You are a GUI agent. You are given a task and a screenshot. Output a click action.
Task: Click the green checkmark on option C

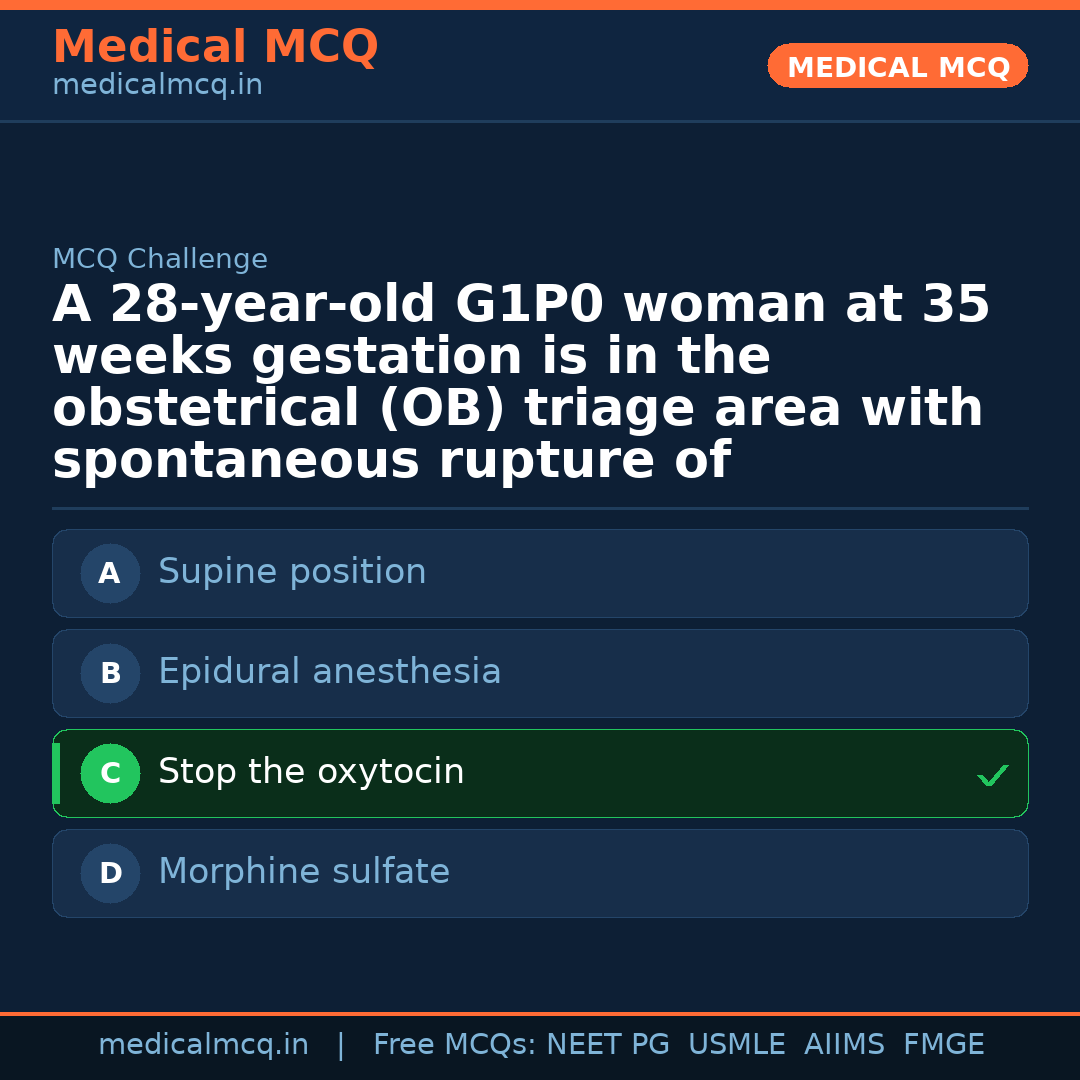pos(992,775)
